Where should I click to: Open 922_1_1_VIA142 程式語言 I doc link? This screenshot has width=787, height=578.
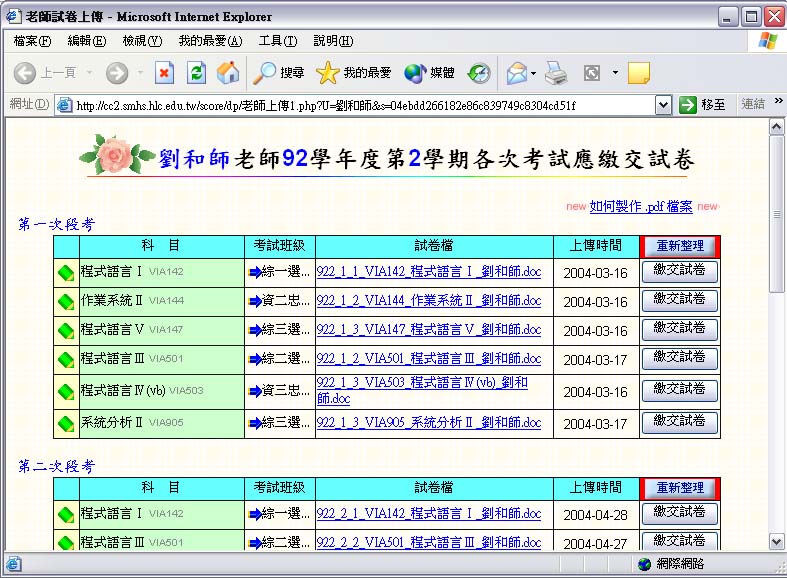coord(428,272)
